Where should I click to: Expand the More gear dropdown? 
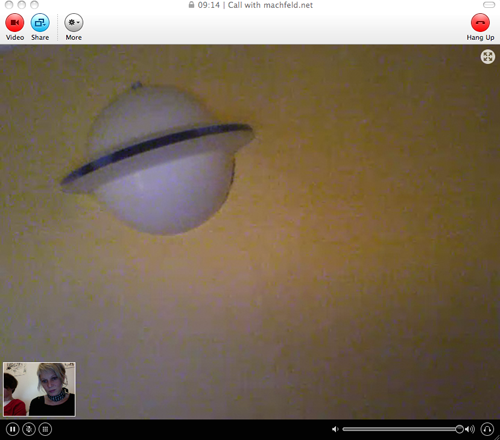pyautogui.click(x=74, y=23)
